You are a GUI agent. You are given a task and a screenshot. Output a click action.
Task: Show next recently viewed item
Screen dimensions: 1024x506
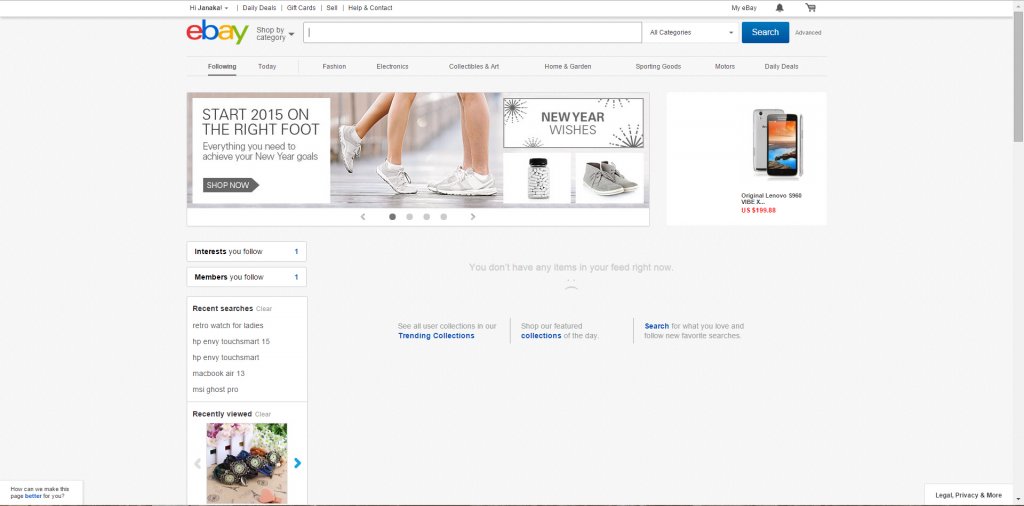click(x=297, y=463)
